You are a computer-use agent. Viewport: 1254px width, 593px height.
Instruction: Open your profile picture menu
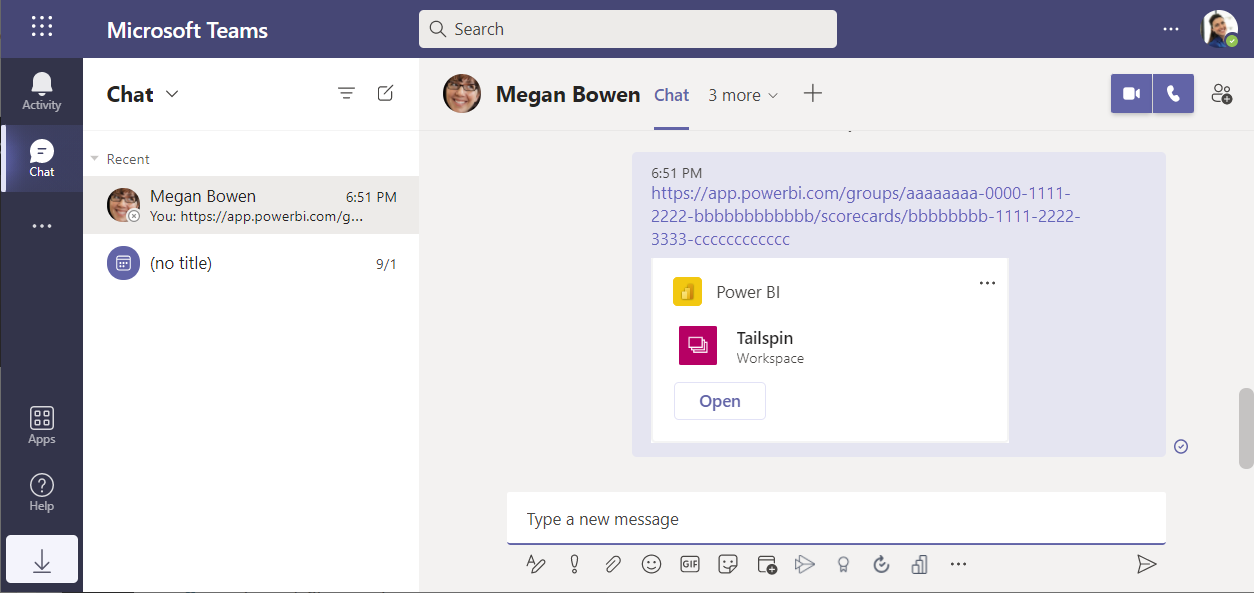(x=1219, y=29)
